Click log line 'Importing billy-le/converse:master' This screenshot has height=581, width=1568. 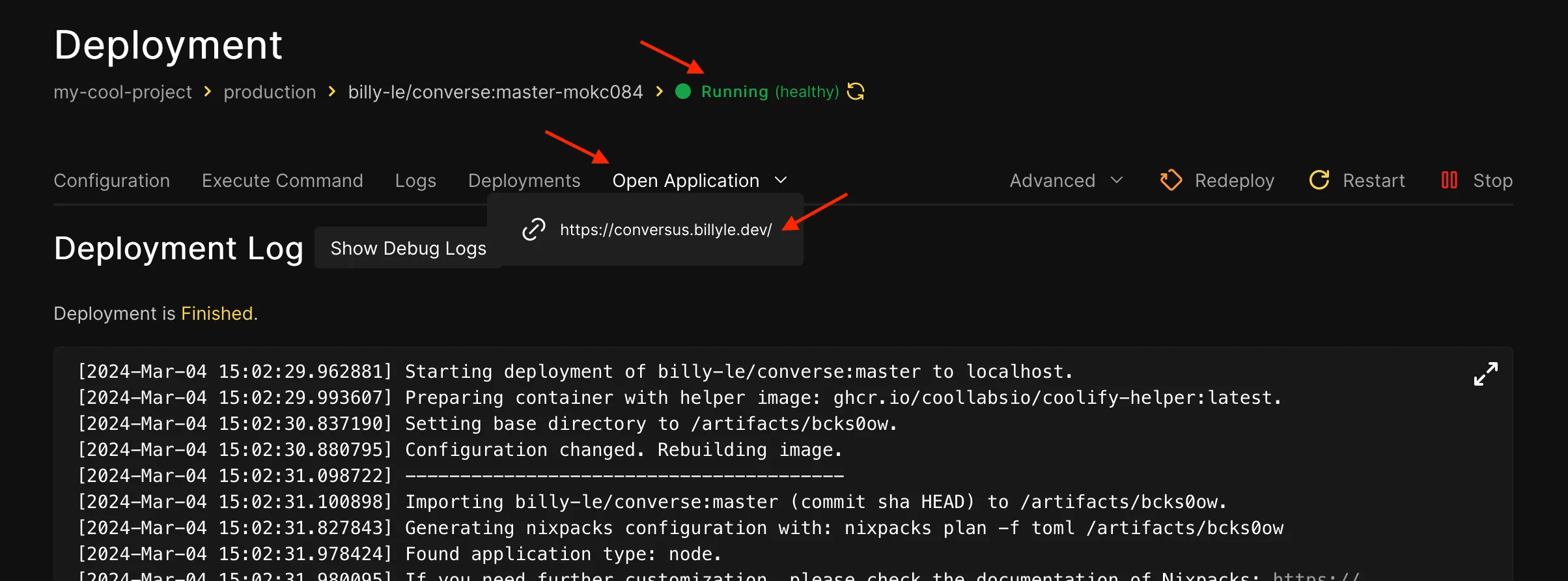point(652,502)
